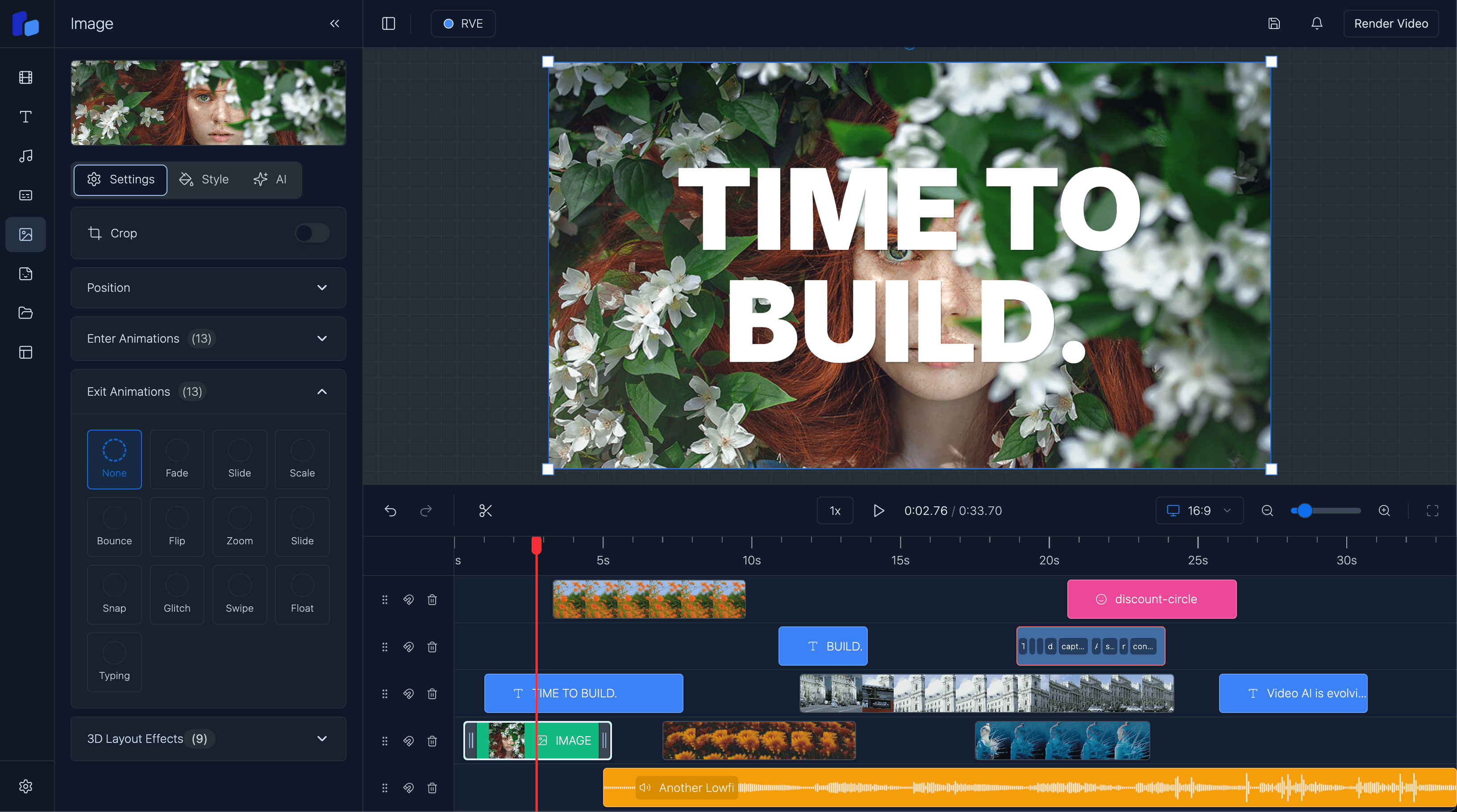Open the Audio music panel
Image resolution: width=1457 pixels, height=812 pixels.
pyautogui.click(x=25, y=156)
